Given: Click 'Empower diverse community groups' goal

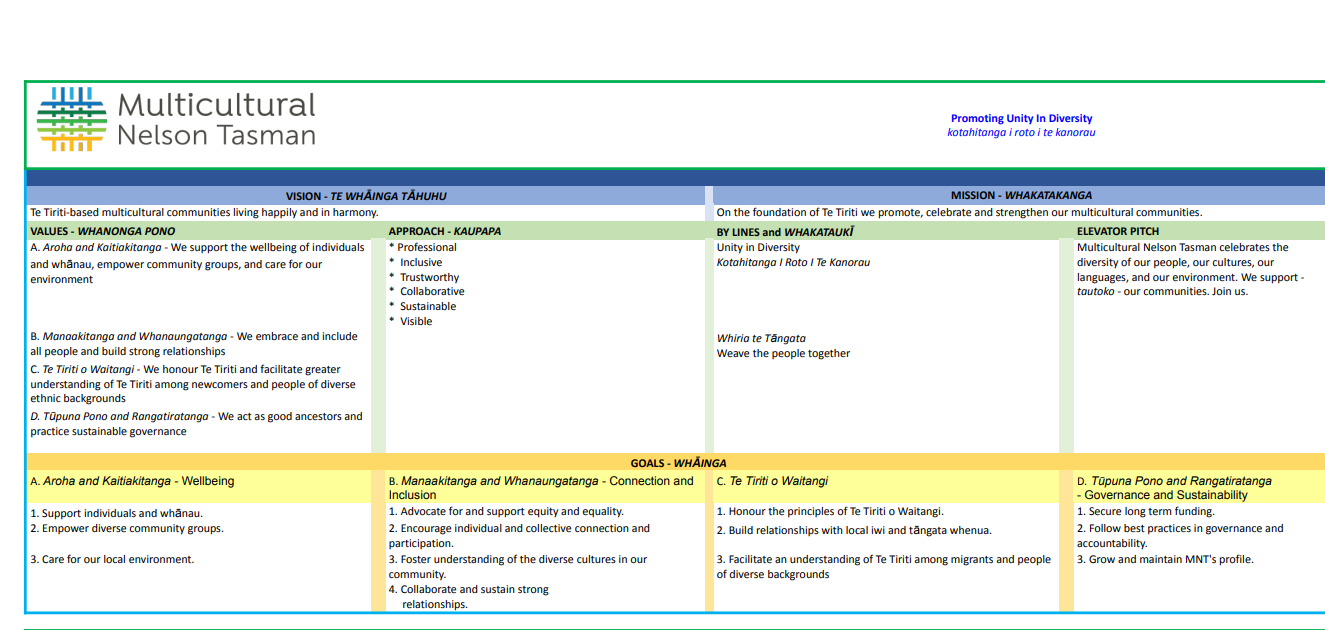Looking at the screenshot, I should pyautogui.click(x=127, y=528).
